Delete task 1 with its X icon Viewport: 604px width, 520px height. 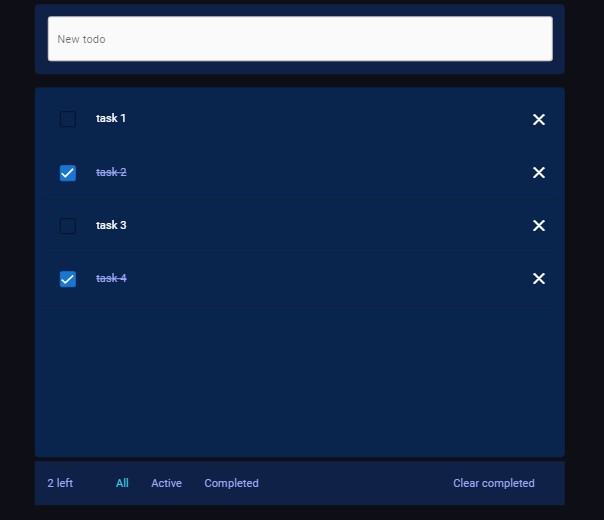tap(538, 120)
